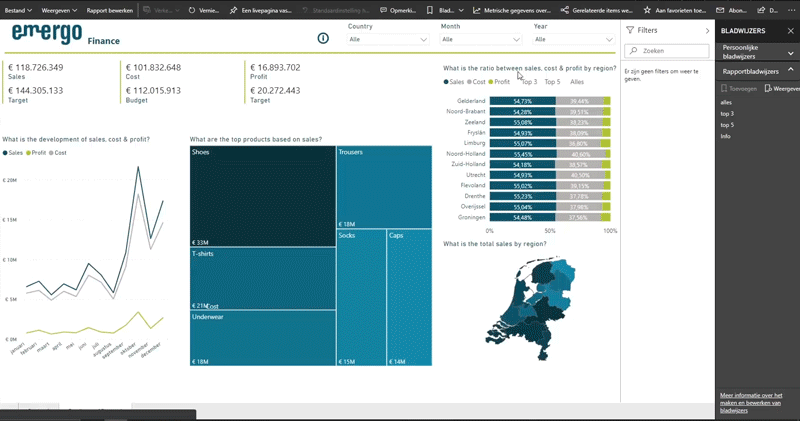Open the Country dropdown
Screen dimensions: 800x421
coord(388,39)
